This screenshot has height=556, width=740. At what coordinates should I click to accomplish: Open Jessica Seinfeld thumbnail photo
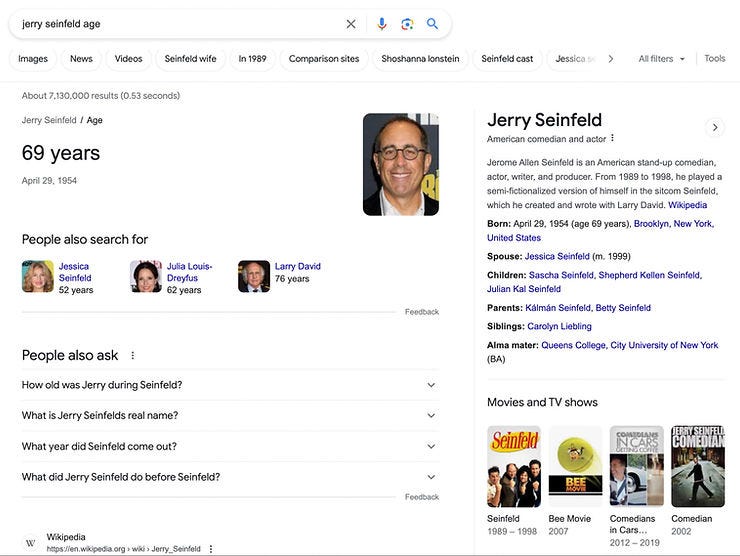(x=38, y=277)
